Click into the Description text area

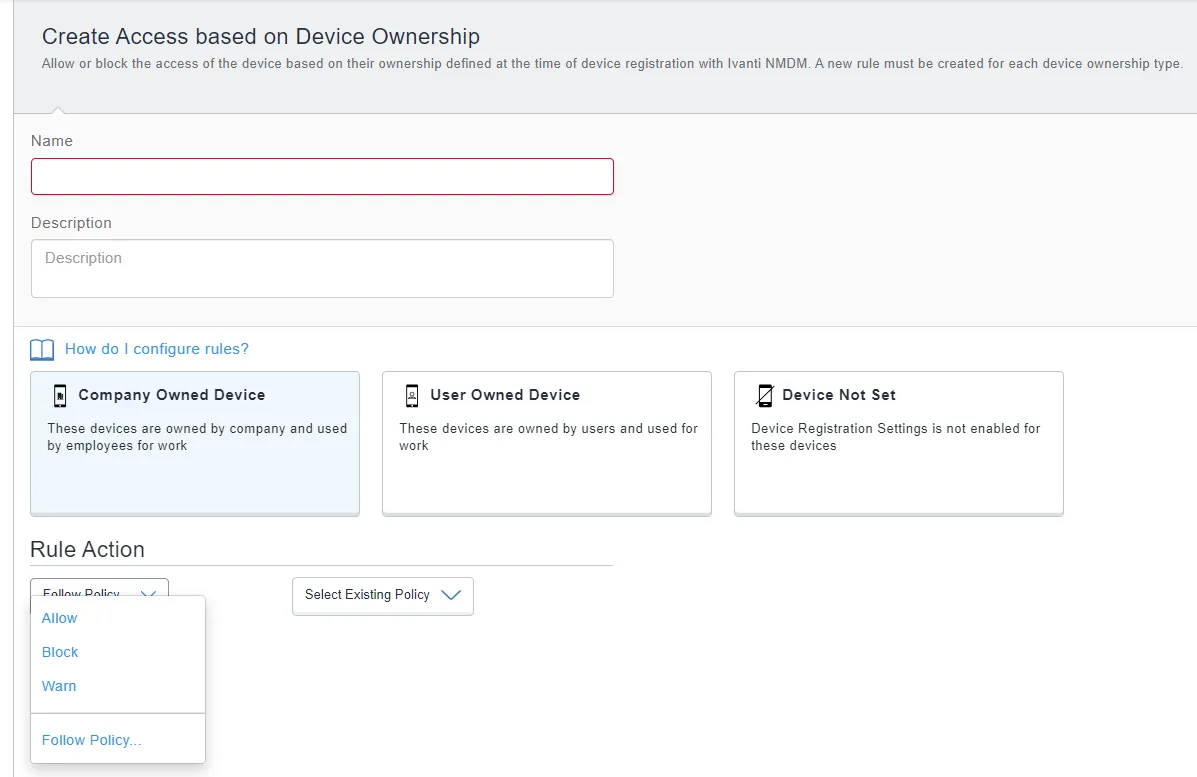322,269
